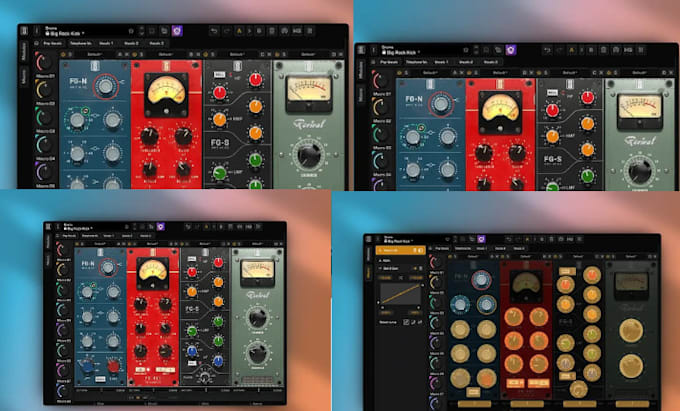Toggle FG-S module power in top-left window
The width and height of the screenshot is (680, 411).
point(206,54)
